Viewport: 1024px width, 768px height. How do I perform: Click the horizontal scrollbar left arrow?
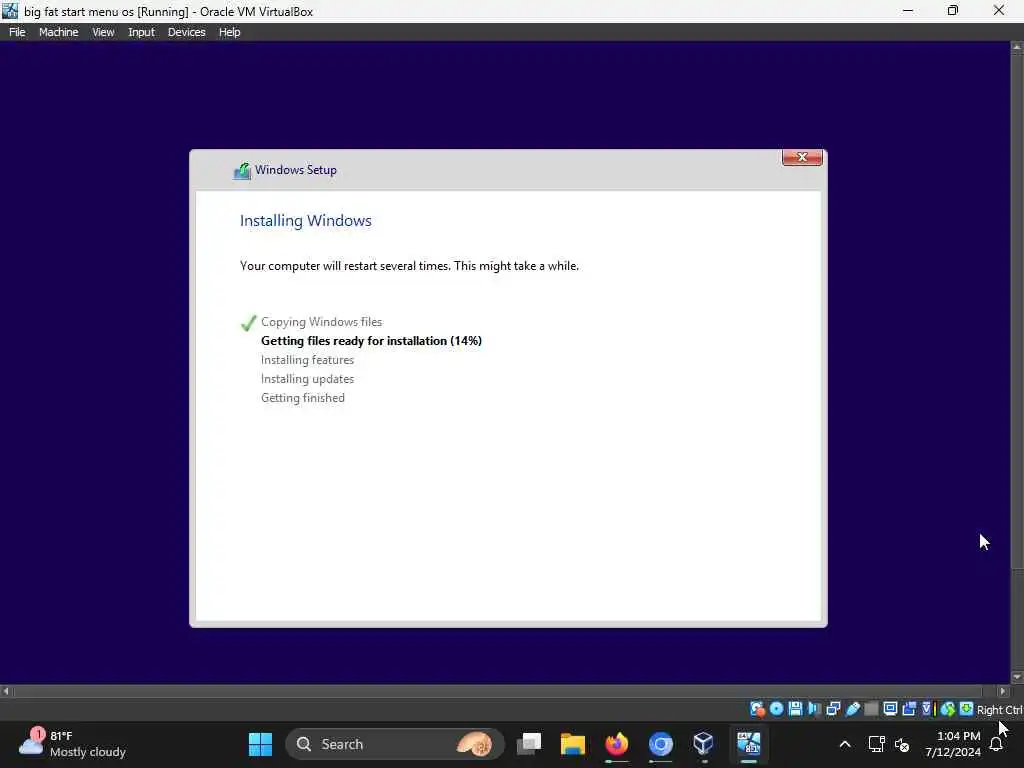6,691
